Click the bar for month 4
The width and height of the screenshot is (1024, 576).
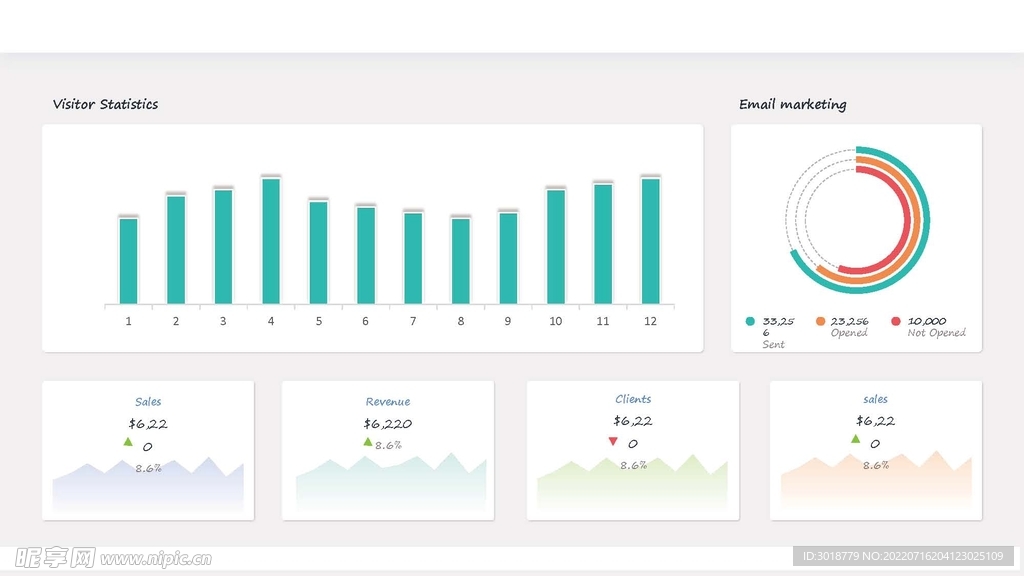coord(271,241)
